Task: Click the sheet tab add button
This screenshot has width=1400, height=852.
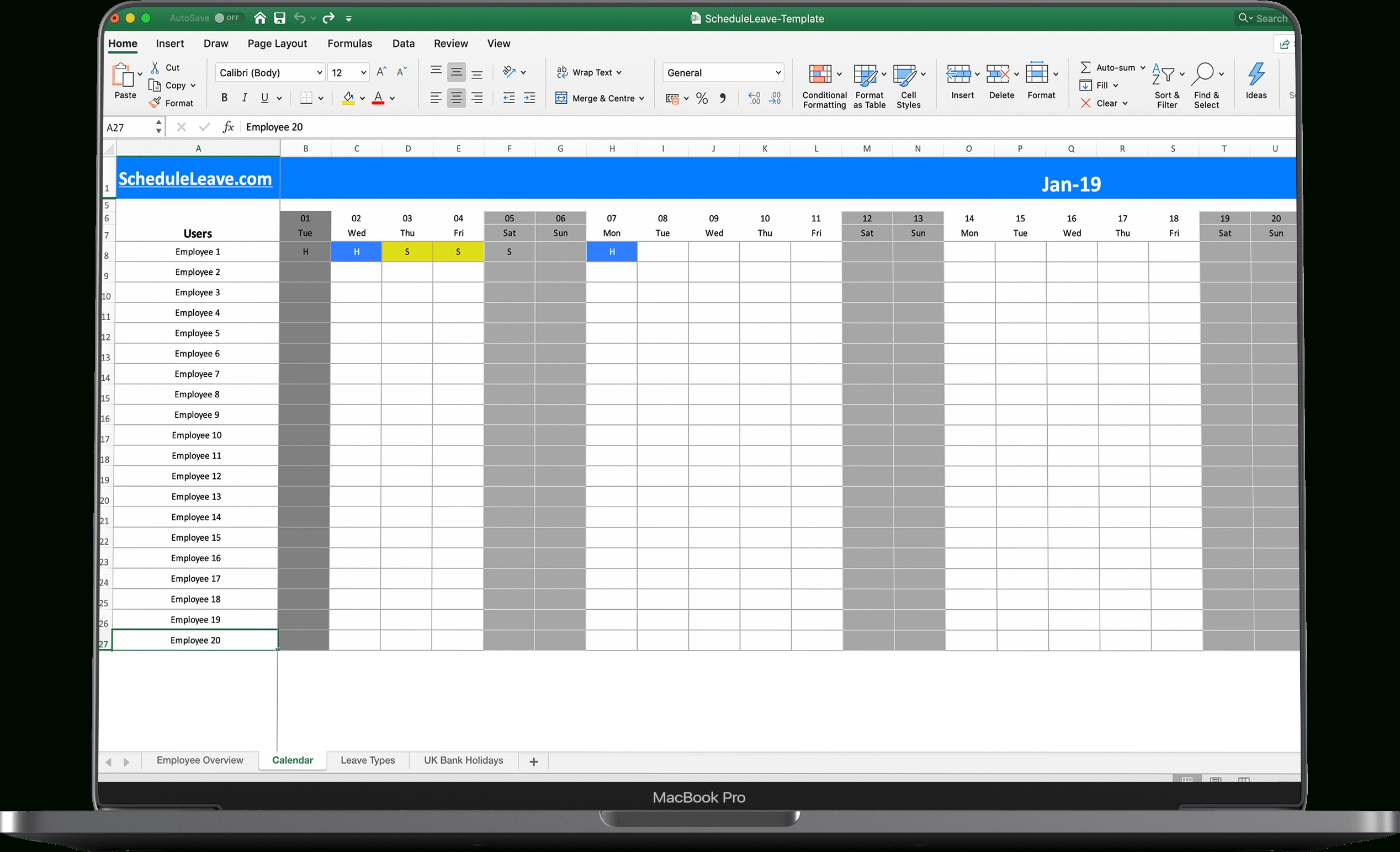Action: (x=534, y=761)
